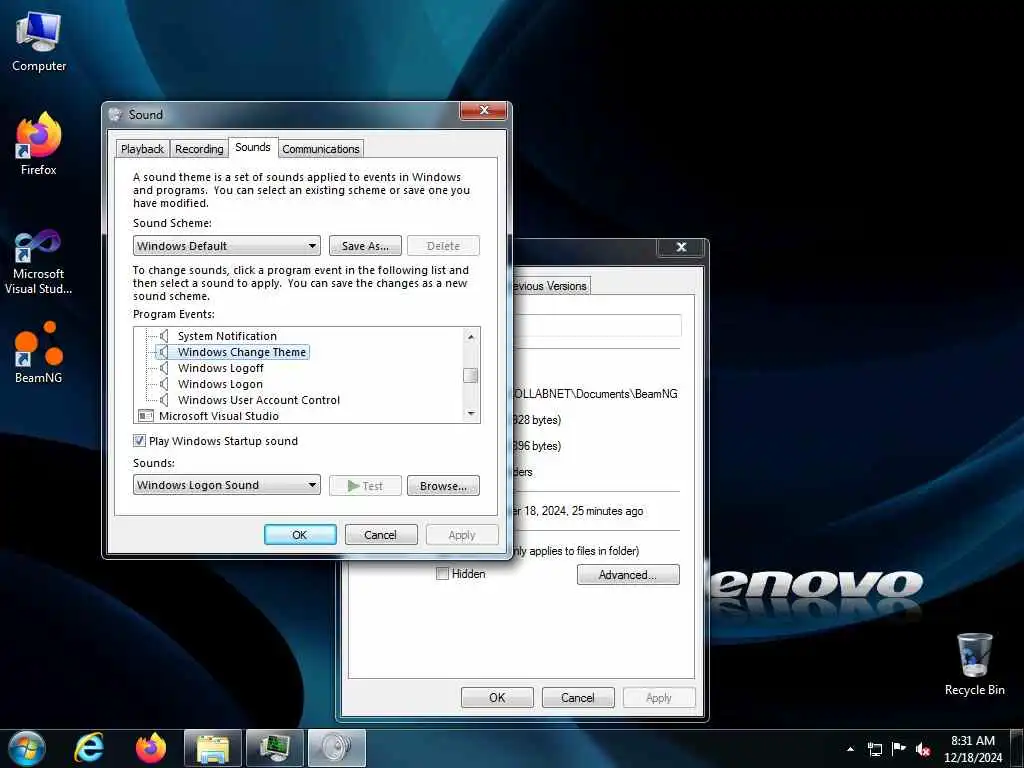Select Windows User Account Control event
This screenshot has width=1024, height=768.
259,400
